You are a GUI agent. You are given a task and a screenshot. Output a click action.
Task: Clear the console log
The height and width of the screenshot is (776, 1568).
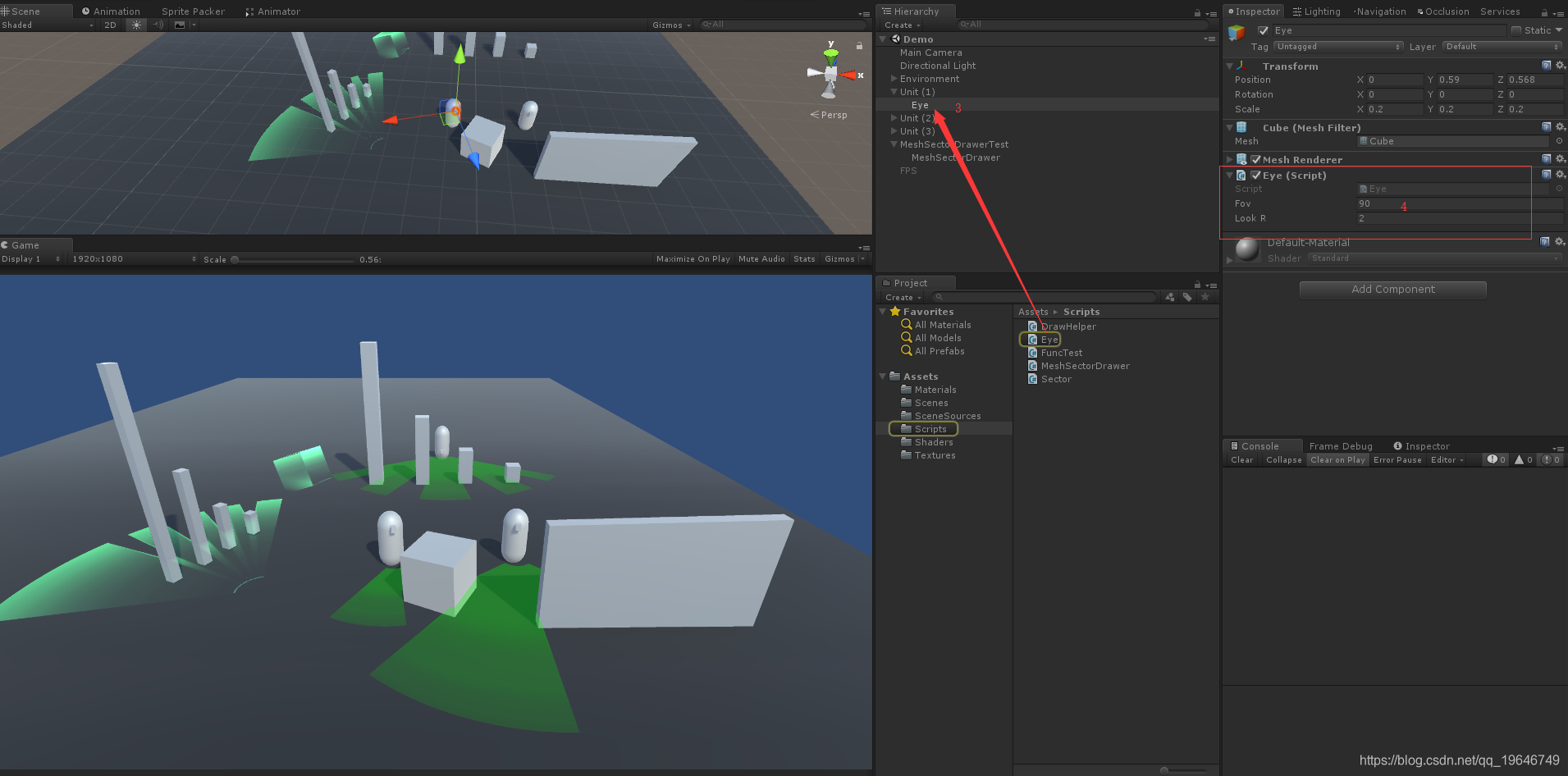tap(1241, 459)
